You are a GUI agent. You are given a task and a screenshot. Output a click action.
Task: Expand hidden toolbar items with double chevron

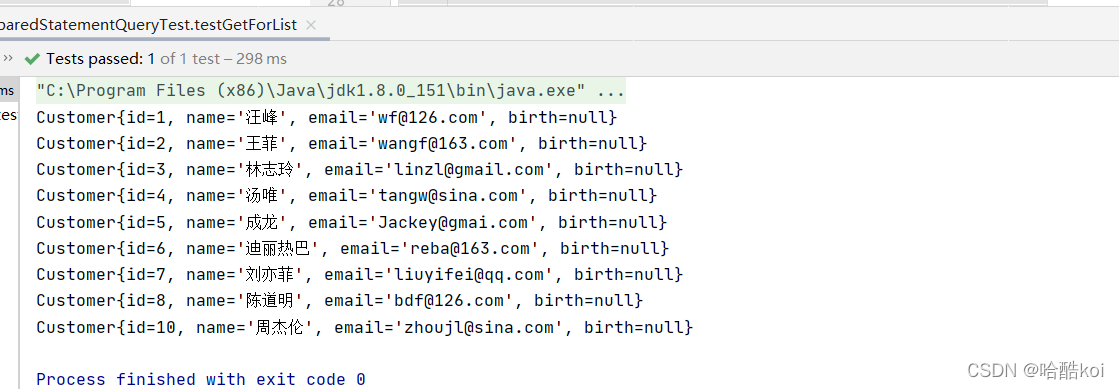click(x=9, y=59)
